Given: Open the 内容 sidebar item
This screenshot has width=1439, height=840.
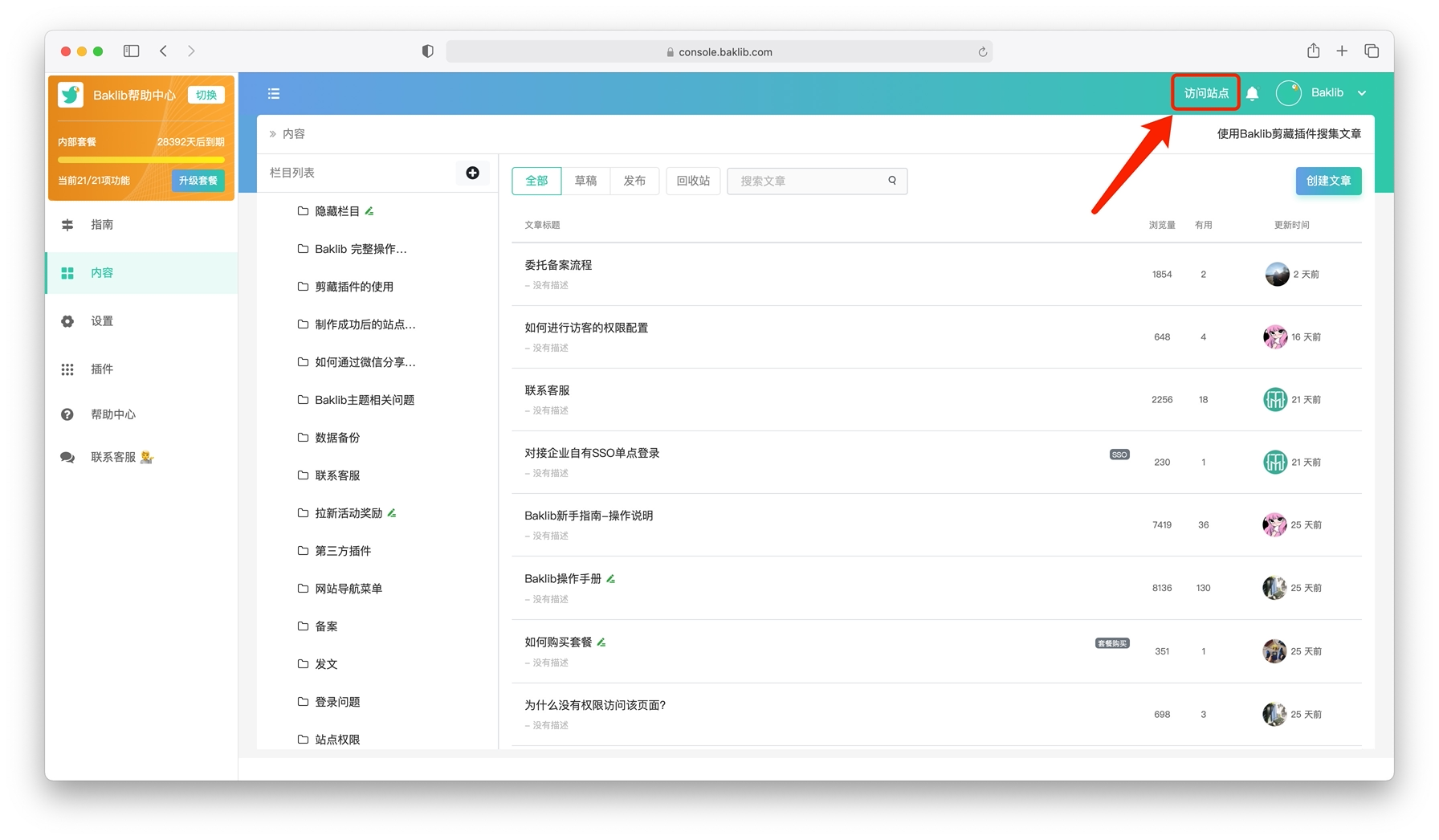Looking at the screenshot, I should pyautogui.click(x=141, y=272).
